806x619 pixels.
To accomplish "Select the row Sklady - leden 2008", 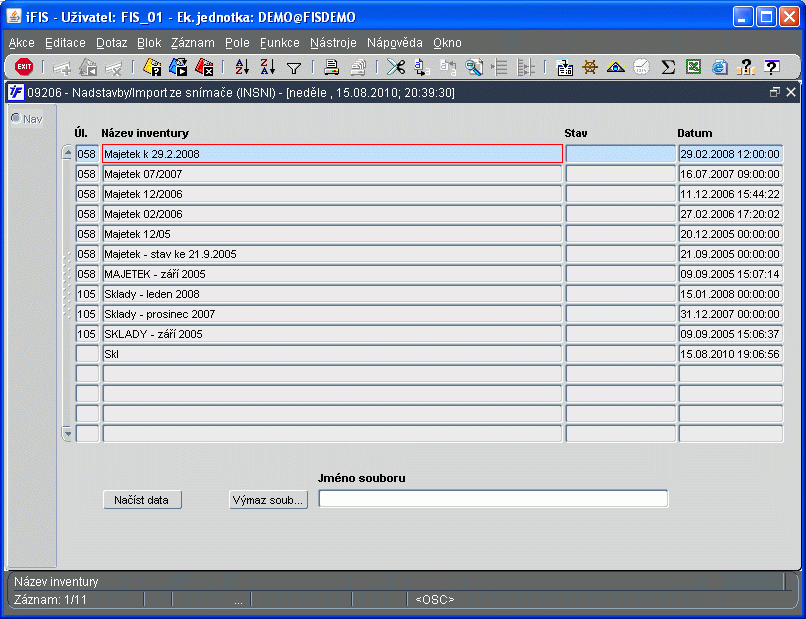I will click(x=332, y=294).
